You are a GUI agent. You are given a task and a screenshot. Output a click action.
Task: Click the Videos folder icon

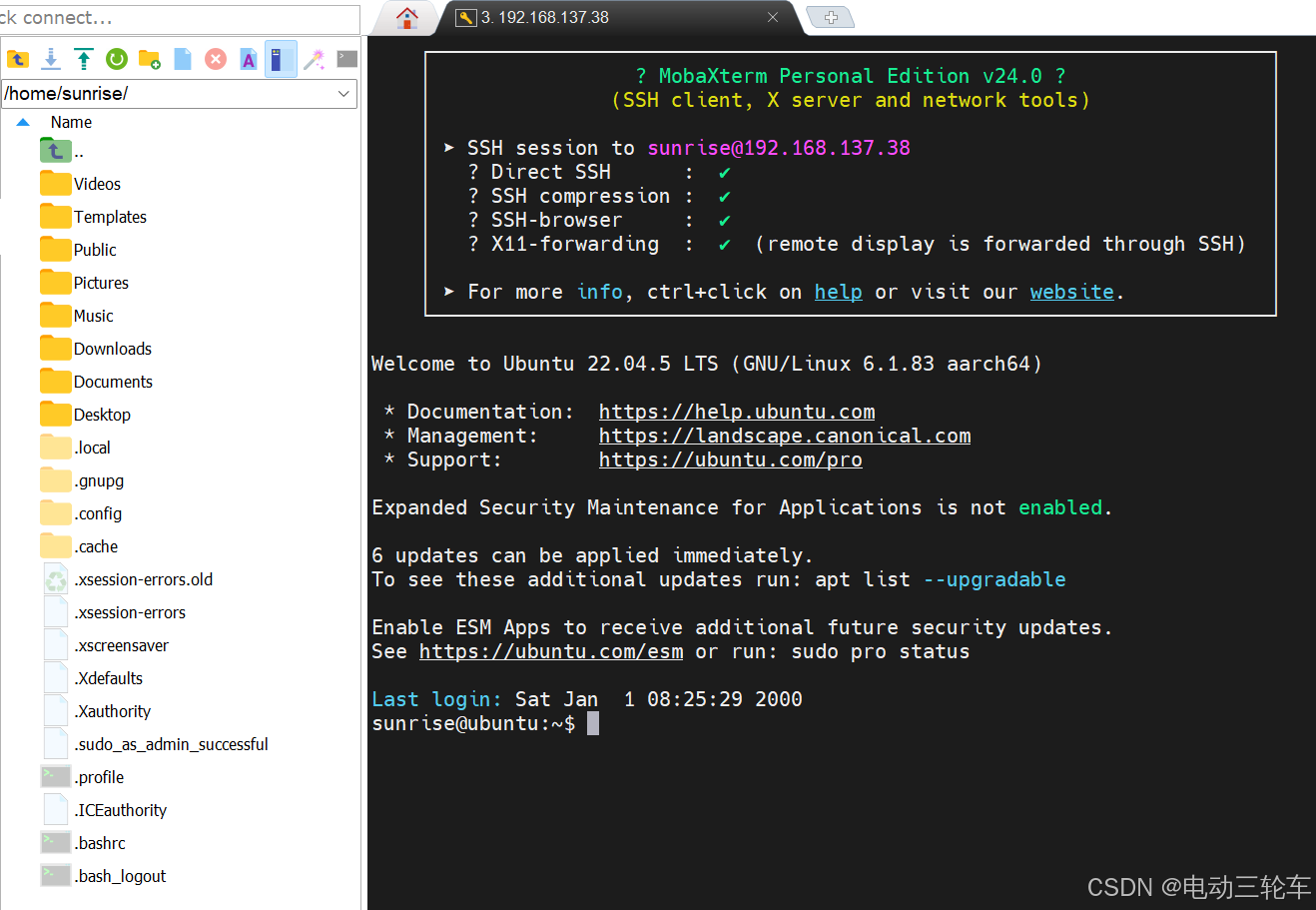click(x=55, y=183)
